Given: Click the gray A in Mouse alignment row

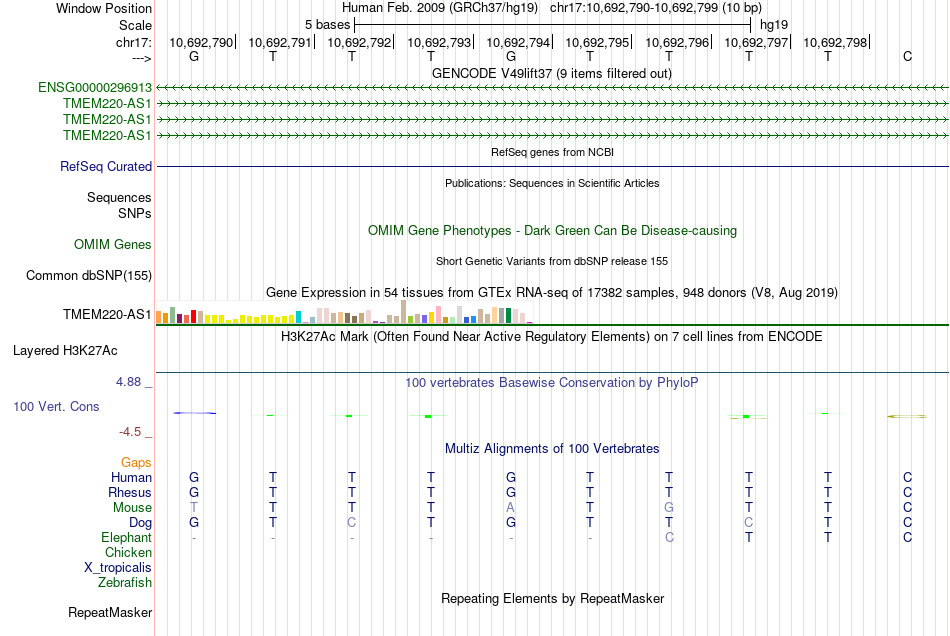Looking at the screenshot, I should (511, 508).
